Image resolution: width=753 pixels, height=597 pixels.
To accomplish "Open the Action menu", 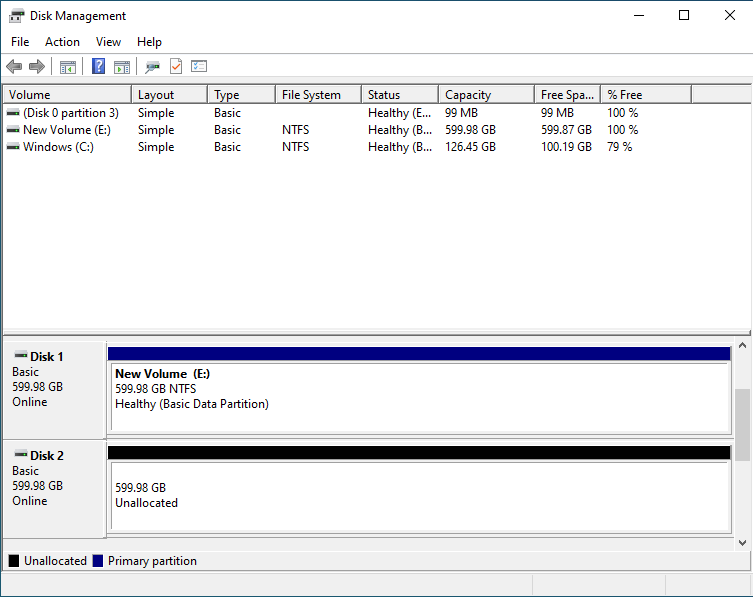I will tap(62, 42).
